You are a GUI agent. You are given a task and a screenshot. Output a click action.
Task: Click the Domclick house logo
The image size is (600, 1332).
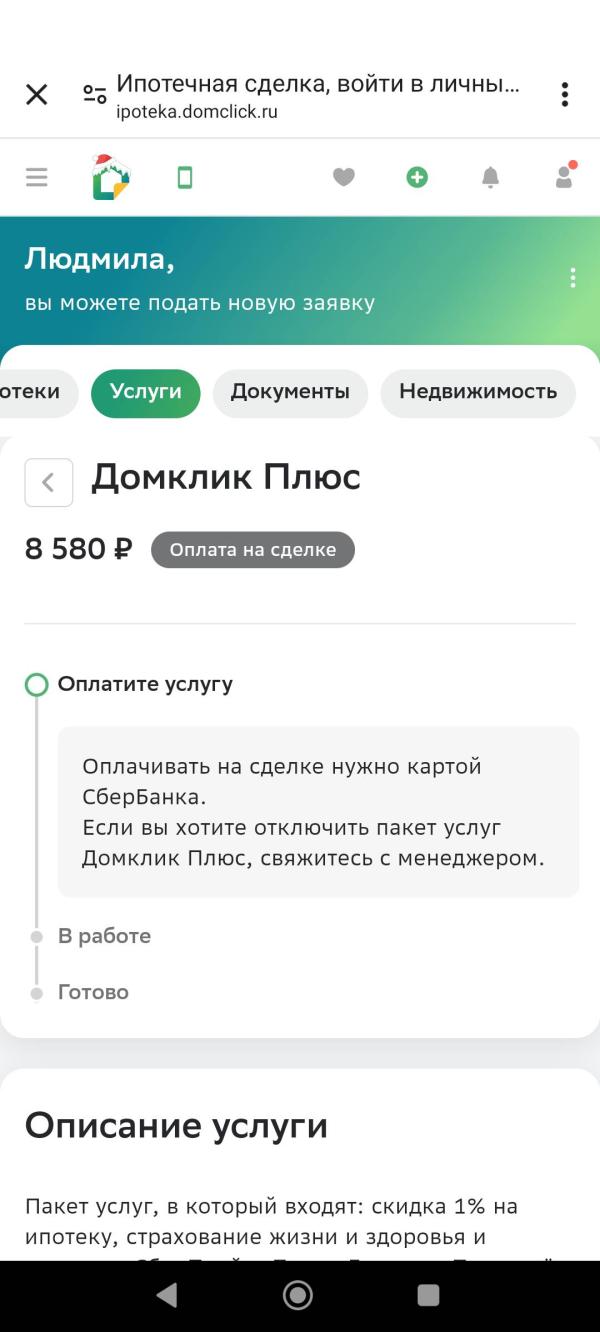[110, 176]
